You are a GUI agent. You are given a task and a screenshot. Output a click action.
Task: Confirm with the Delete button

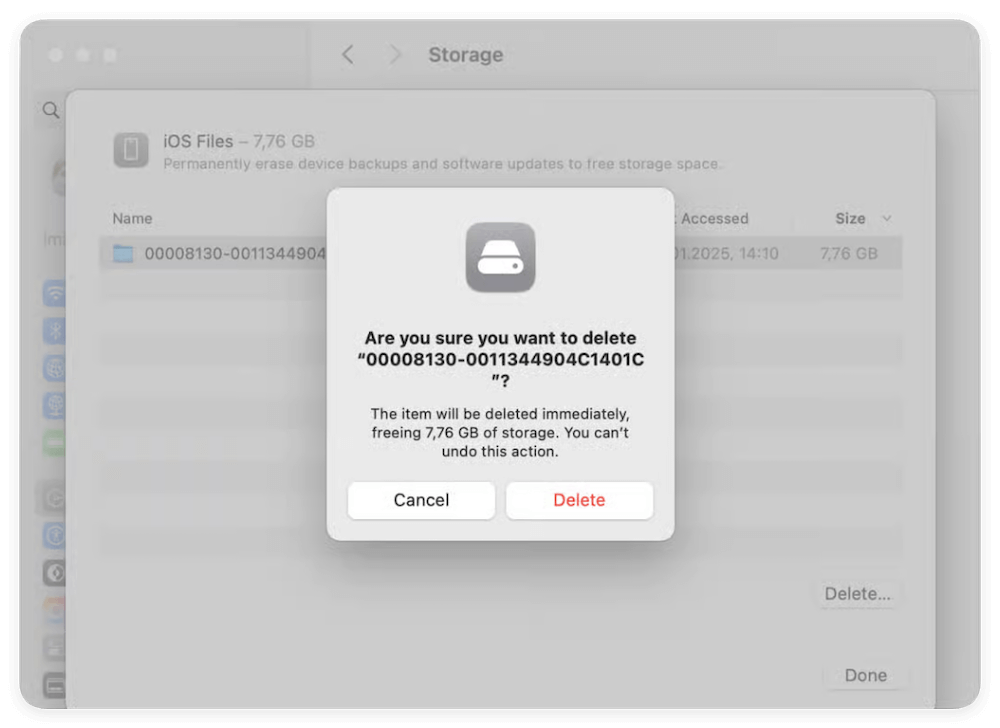(580, 500)
